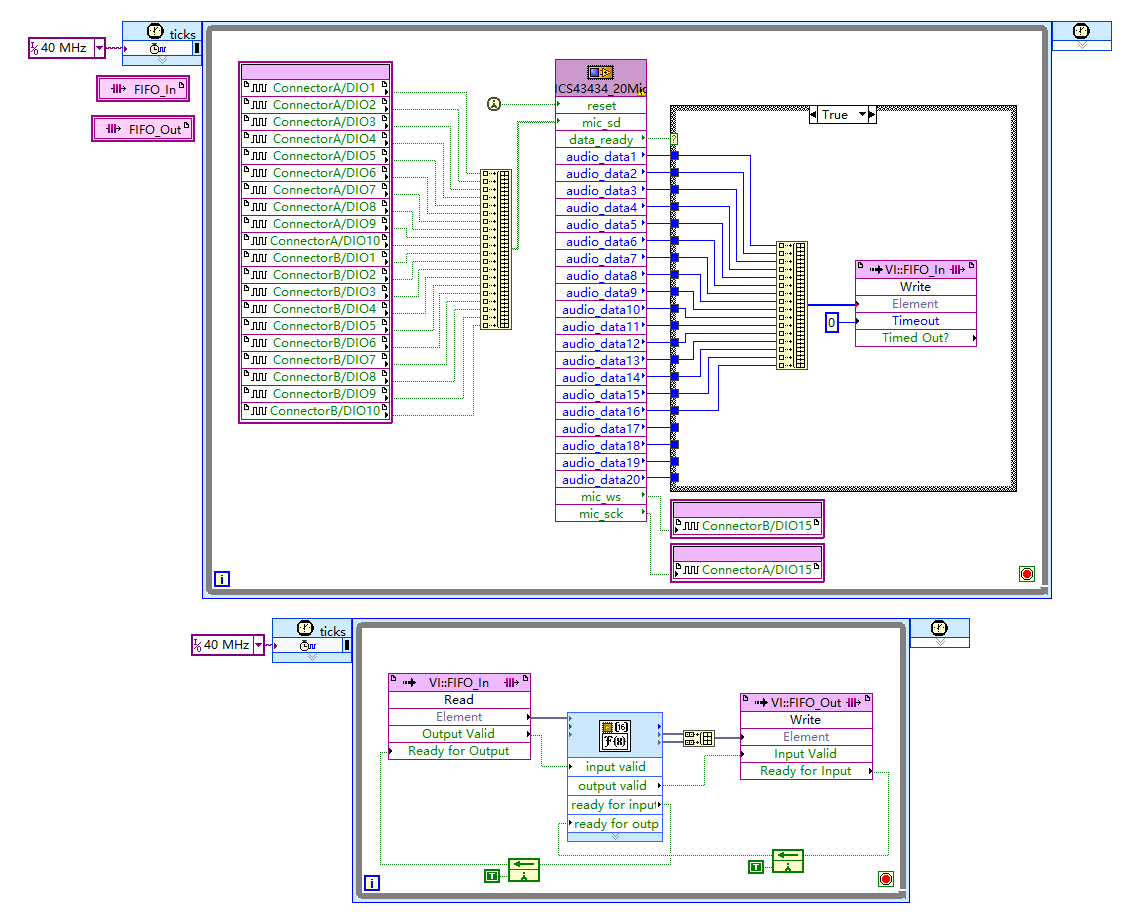Go to next case with right arrow
The width and height of the screenshot is (1132, 912).
[872, 115]
